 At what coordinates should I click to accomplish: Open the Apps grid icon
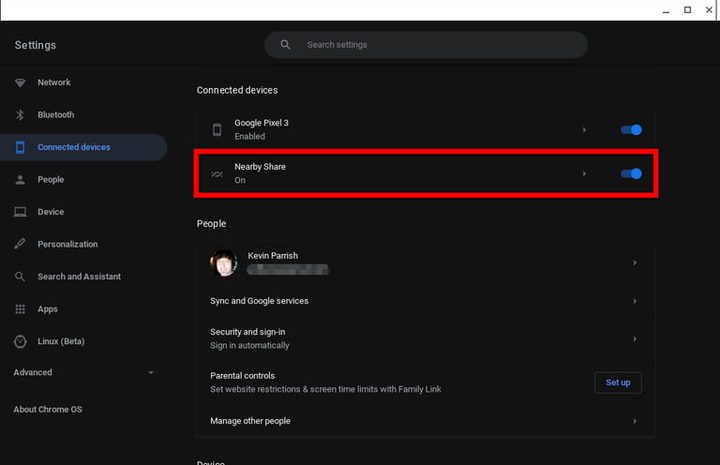[x=20, y=309]
